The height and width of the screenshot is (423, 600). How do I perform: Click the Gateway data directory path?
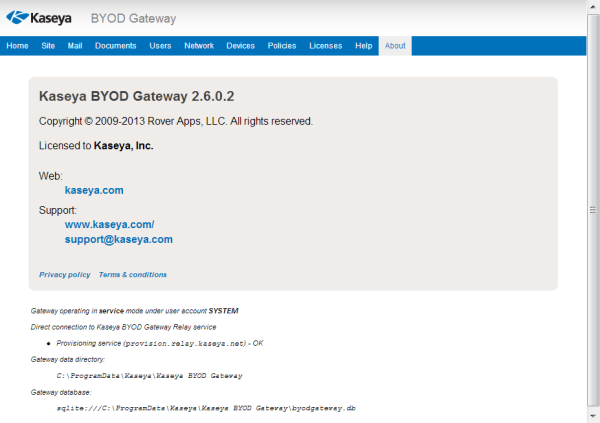pyautogui.click(x=150, y=376)
